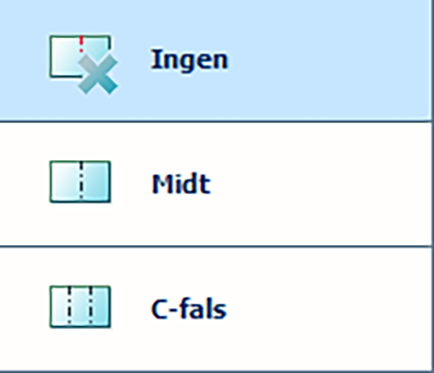
Task: Pick the C-fals fold option row
Action: point(216,309)
